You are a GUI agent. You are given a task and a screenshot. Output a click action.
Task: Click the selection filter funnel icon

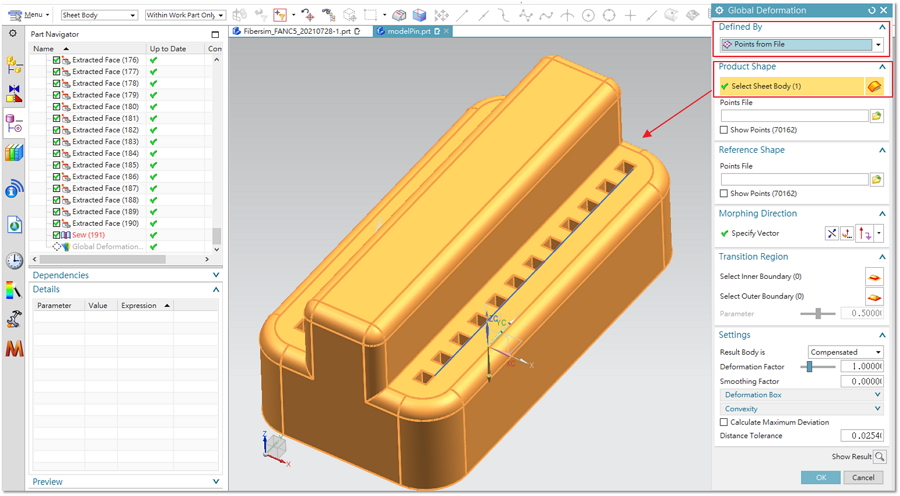click(280, 15)
